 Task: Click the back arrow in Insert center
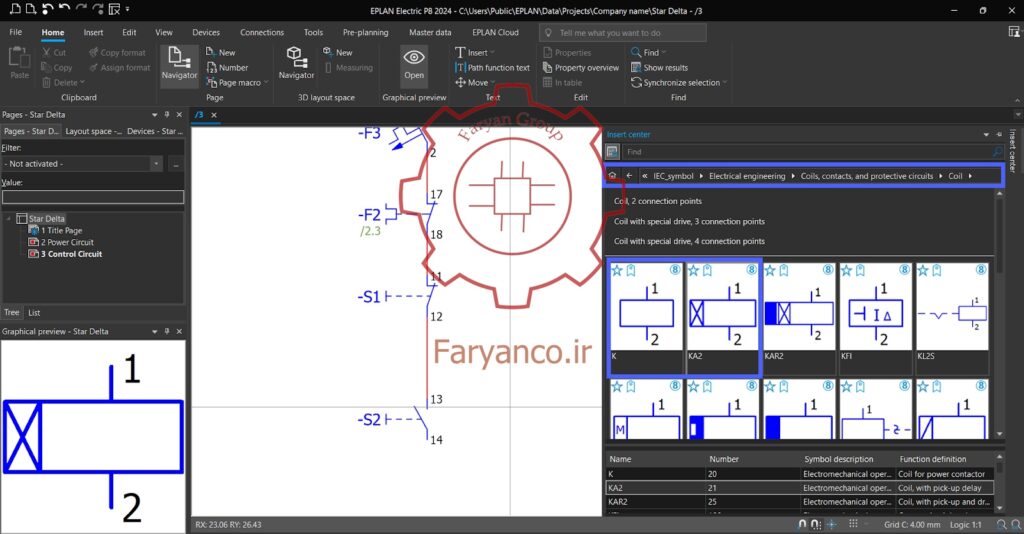point(629,176)
